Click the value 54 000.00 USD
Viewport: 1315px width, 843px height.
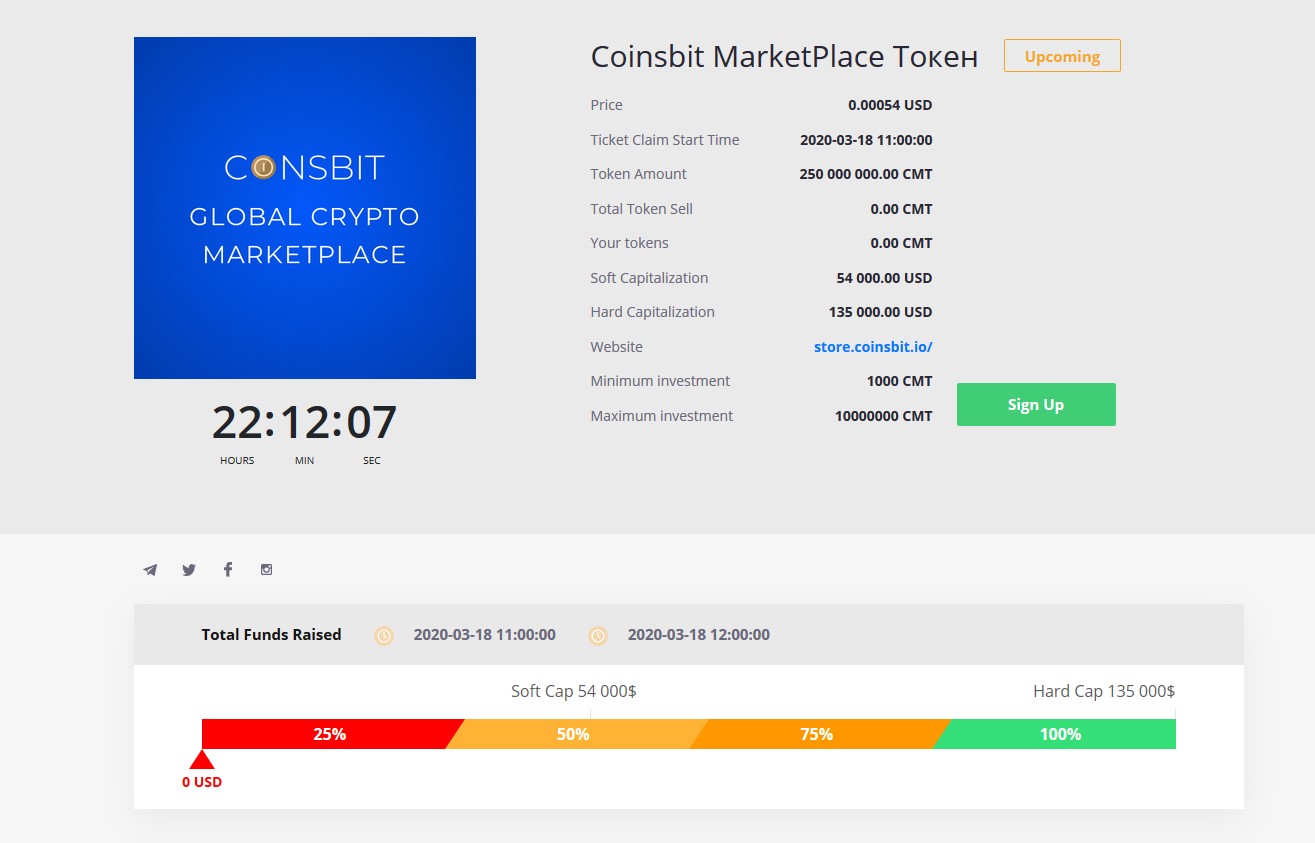[x=884, y=278]
